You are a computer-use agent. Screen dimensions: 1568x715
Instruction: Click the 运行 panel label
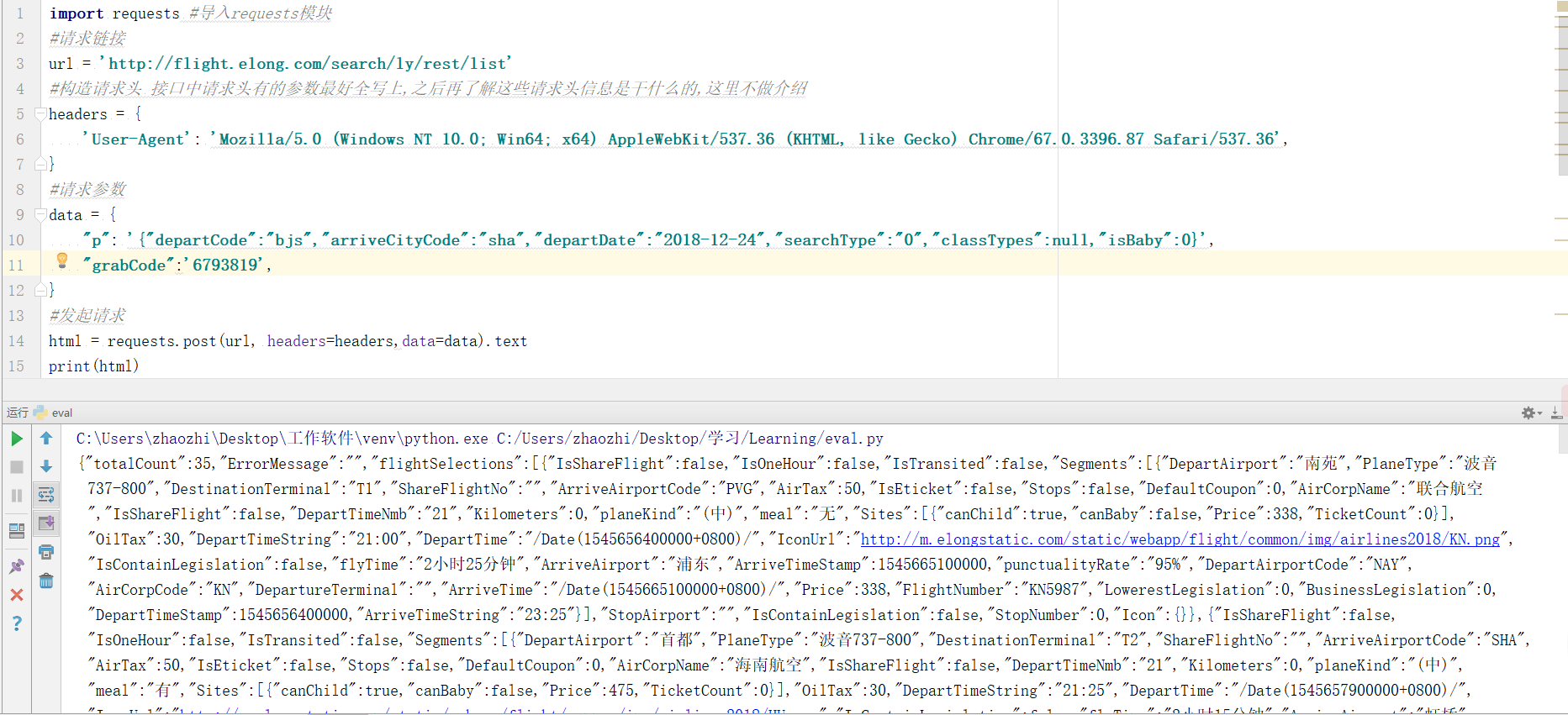click(18, 413)
